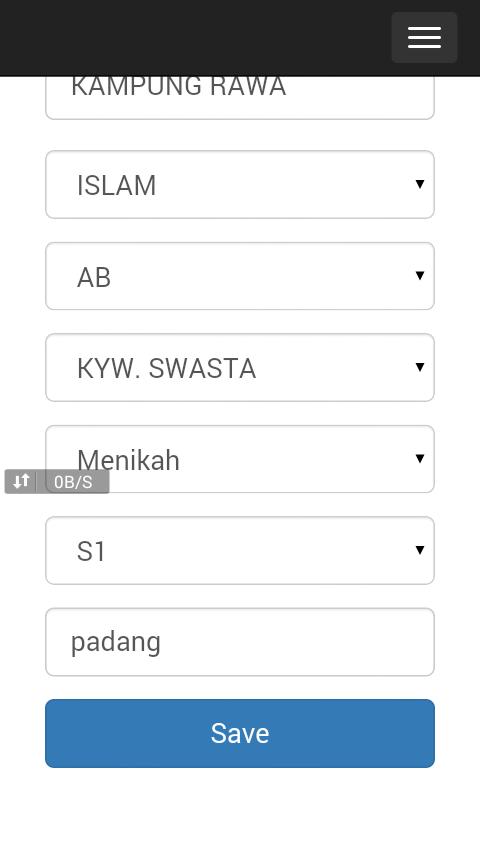This screenshot has width=480, height=854.
Task: Click the Save label text
Action: (240, 734)
